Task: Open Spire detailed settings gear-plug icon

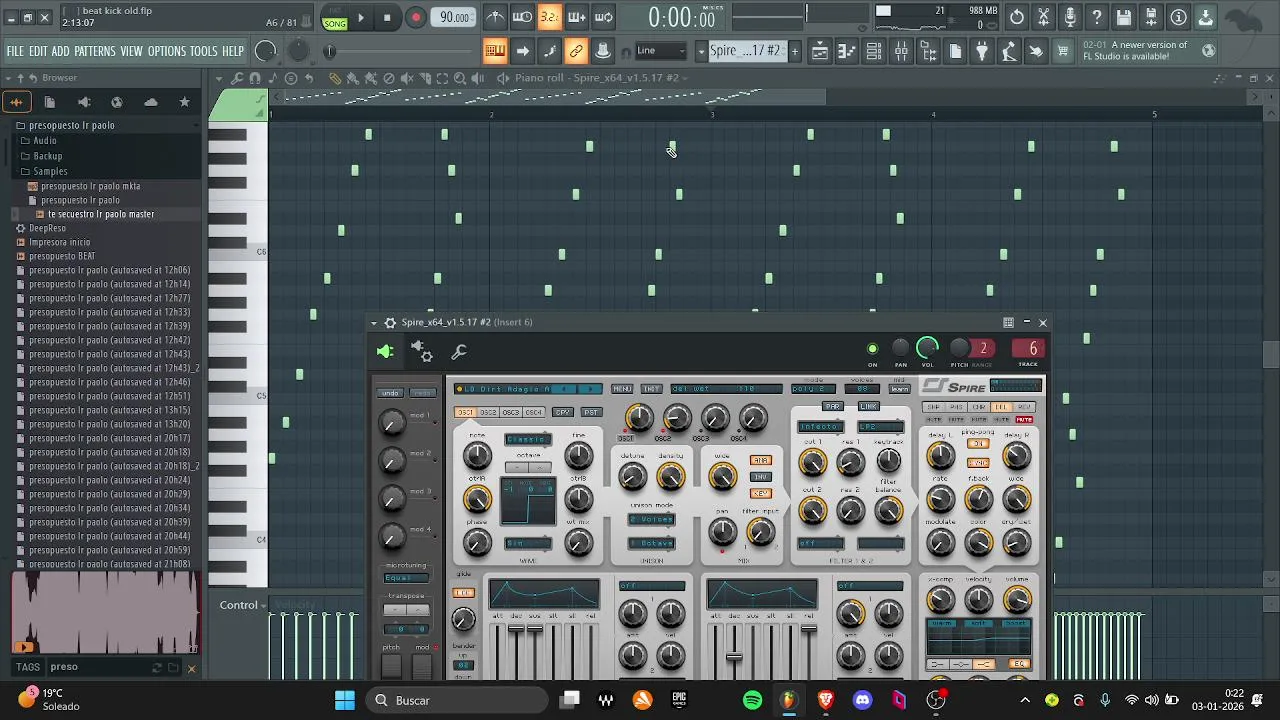Action: (422, 351)
